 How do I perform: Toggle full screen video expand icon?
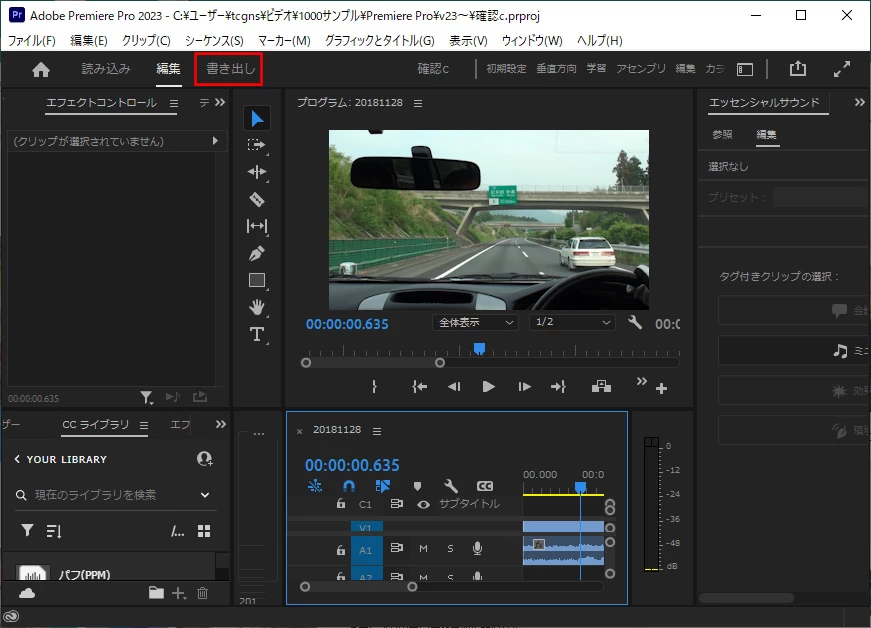tap(842, 69)
